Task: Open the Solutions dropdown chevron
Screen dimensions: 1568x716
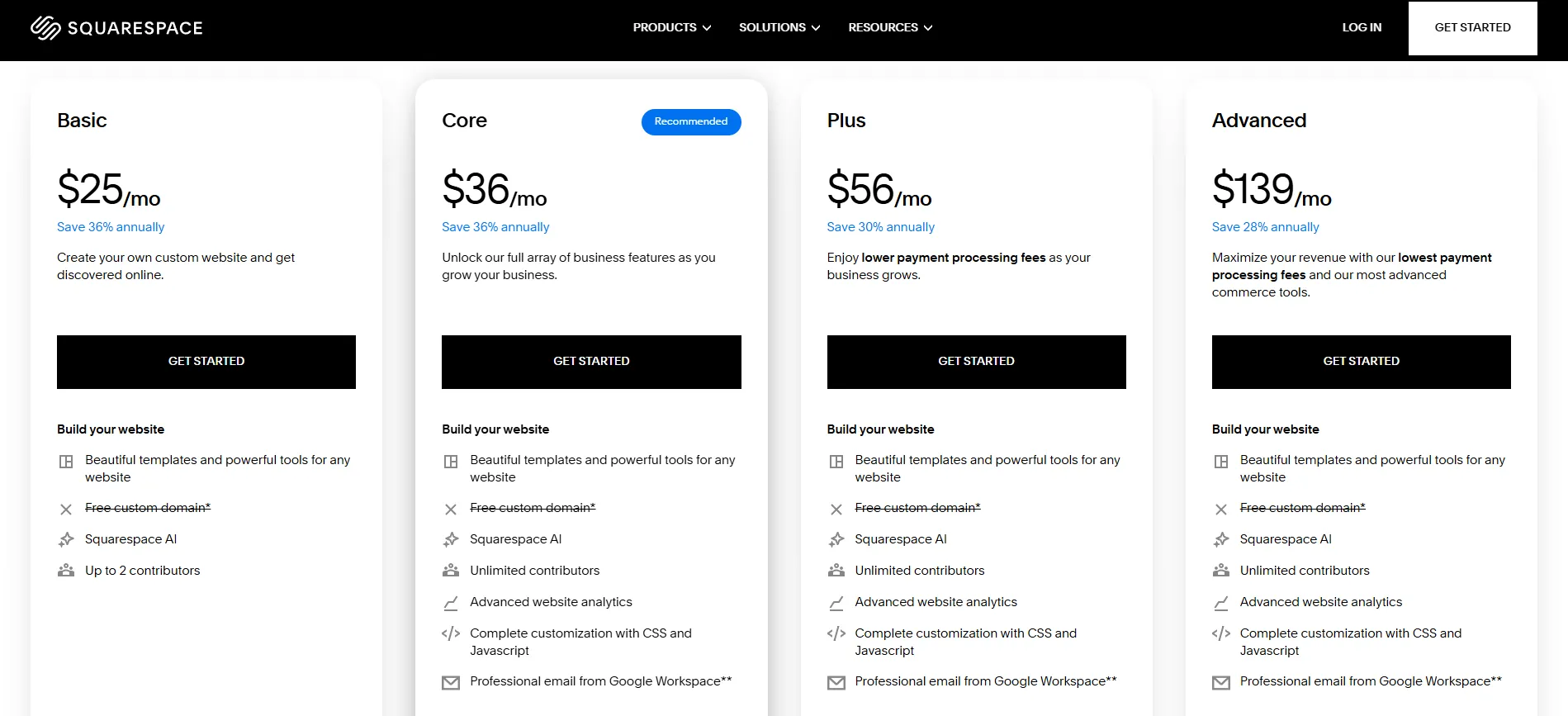Action: point(817,27)
